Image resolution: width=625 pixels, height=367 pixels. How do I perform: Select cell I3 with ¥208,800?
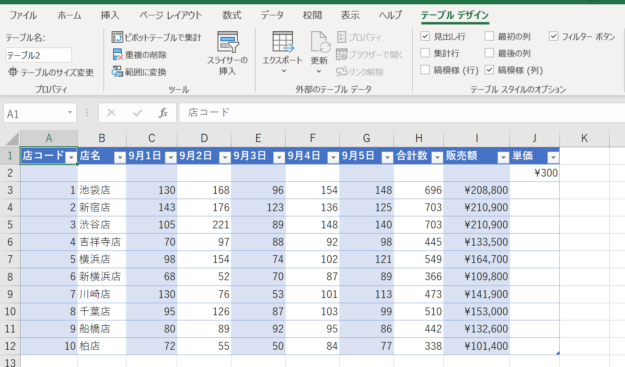coord(476,190)
